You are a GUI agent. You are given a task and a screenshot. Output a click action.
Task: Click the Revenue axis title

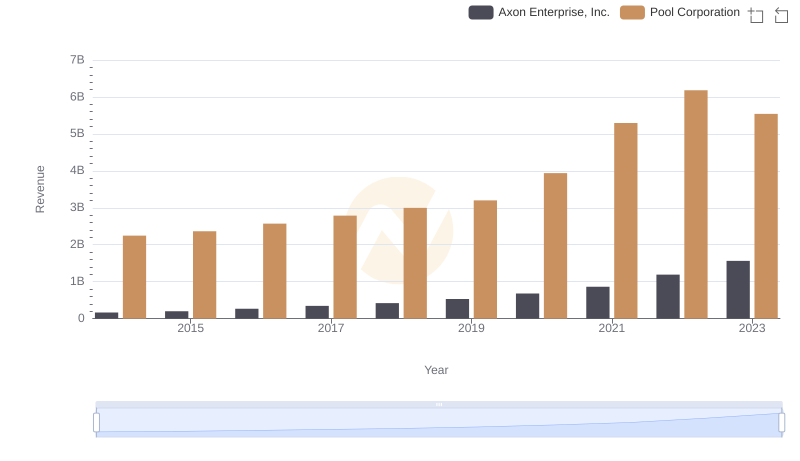point(40,189)
